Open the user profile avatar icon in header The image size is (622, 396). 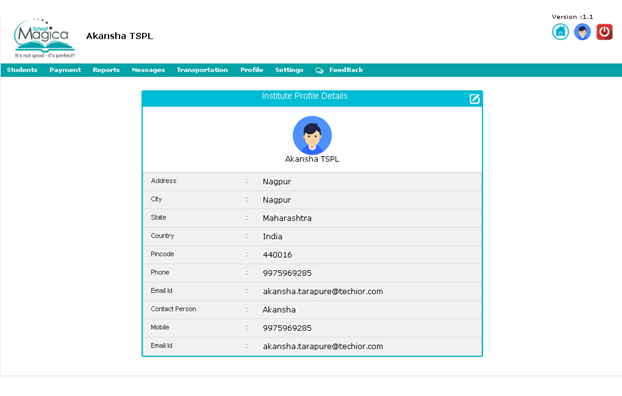point(582,32)
